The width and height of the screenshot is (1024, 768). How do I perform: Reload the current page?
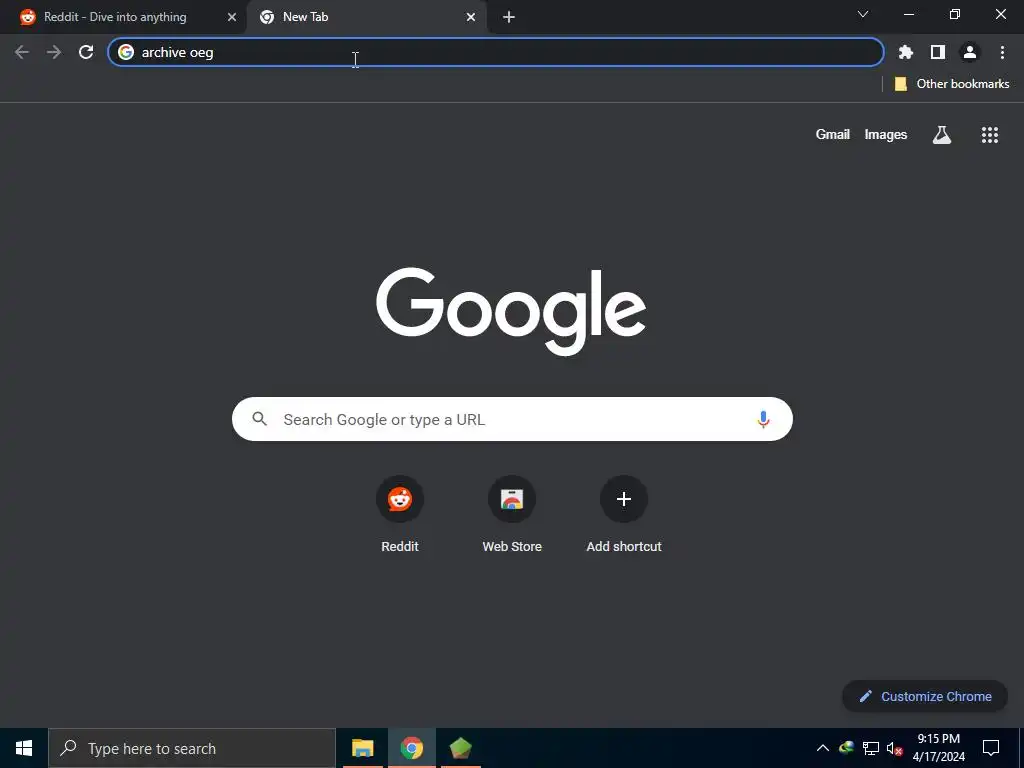(86, 52)
